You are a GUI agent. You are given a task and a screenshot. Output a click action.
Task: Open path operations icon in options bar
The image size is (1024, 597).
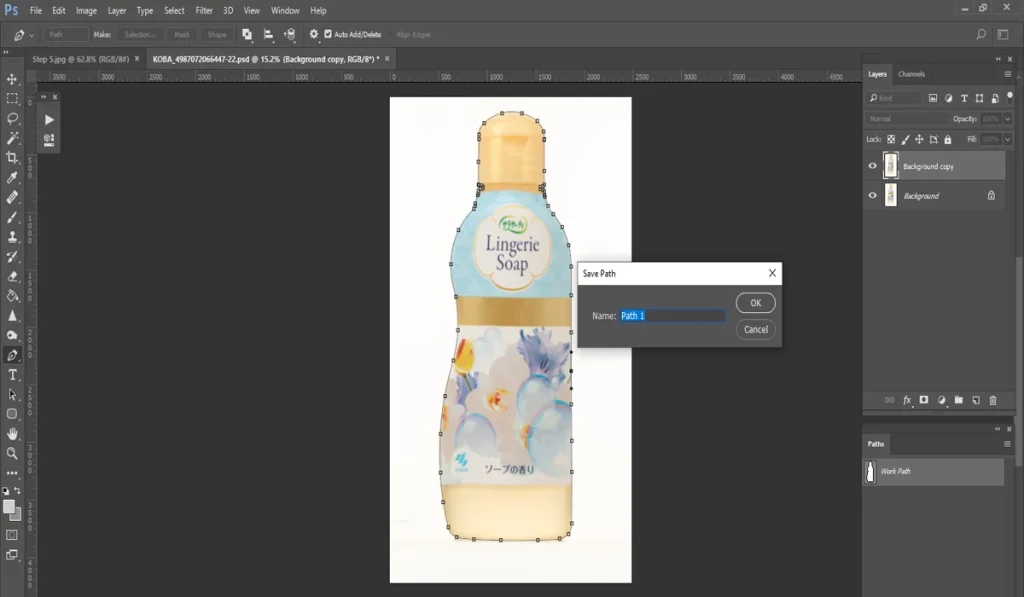[x=247, y=35]
